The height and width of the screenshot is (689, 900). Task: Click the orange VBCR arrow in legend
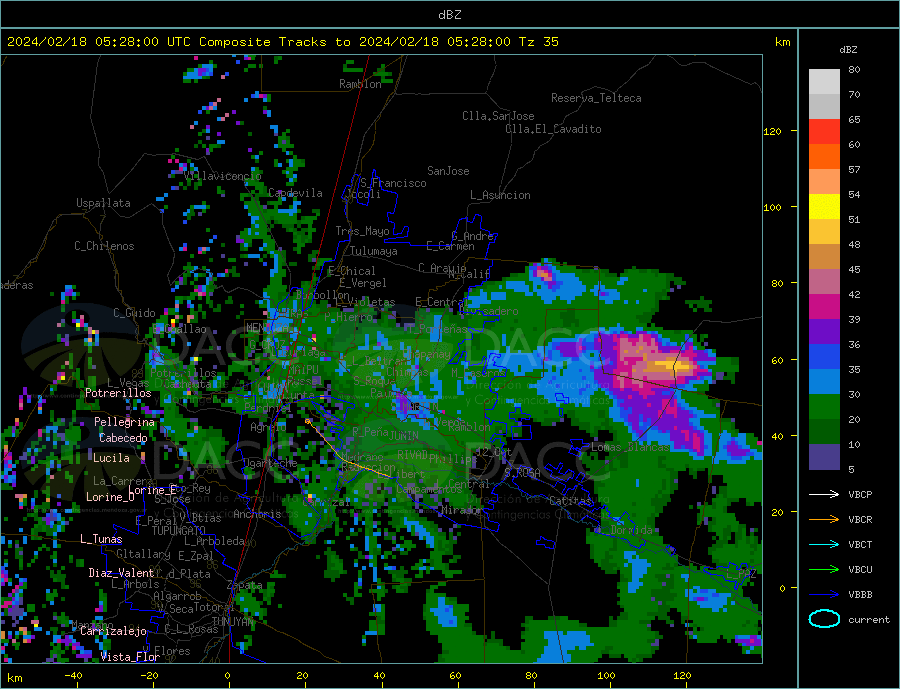[824, 520]
